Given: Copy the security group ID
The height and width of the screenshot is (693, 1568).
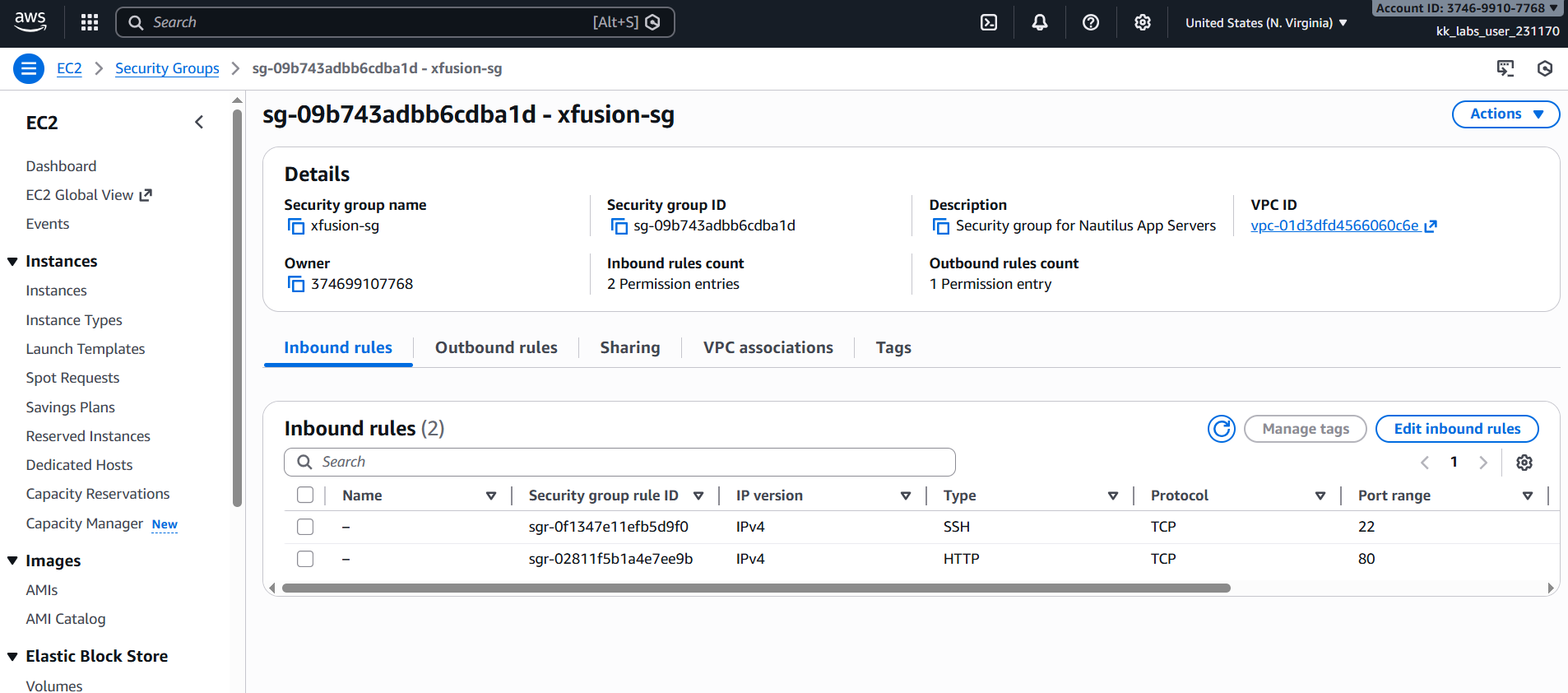Looking at the screenshot, I should pos(619,226).
